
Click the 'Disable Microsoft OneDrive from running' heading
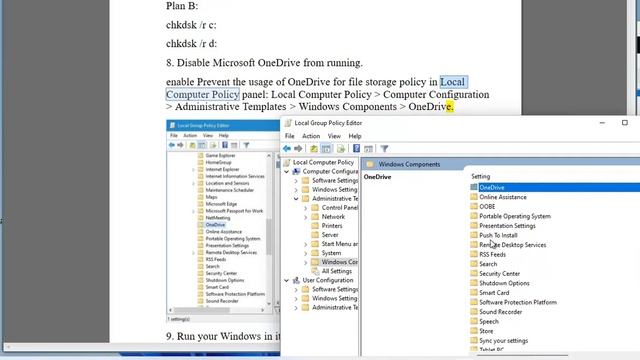[x=264, y=63]
